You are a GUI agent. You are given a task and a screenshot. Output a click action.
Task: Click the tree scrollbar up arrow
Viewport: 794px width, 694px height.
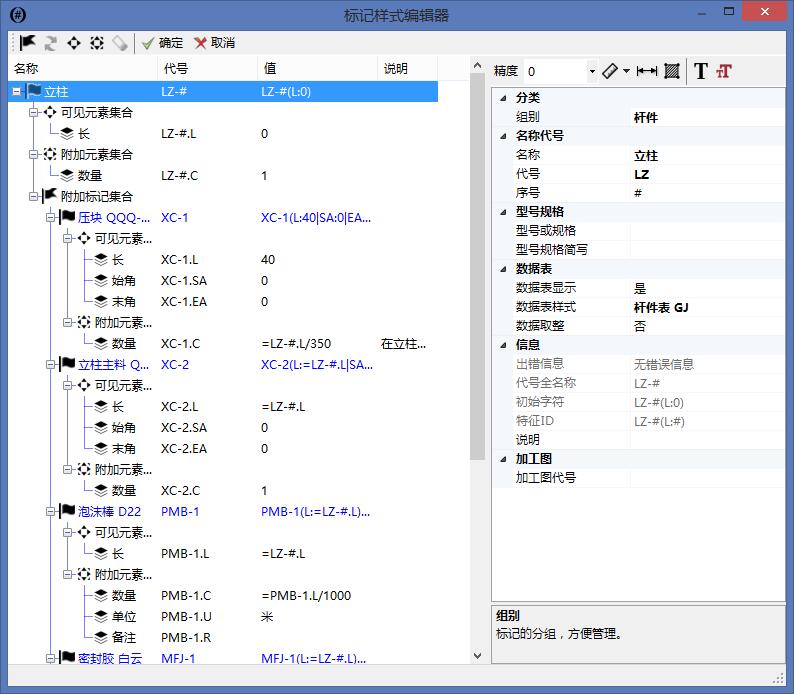[477, 65]
